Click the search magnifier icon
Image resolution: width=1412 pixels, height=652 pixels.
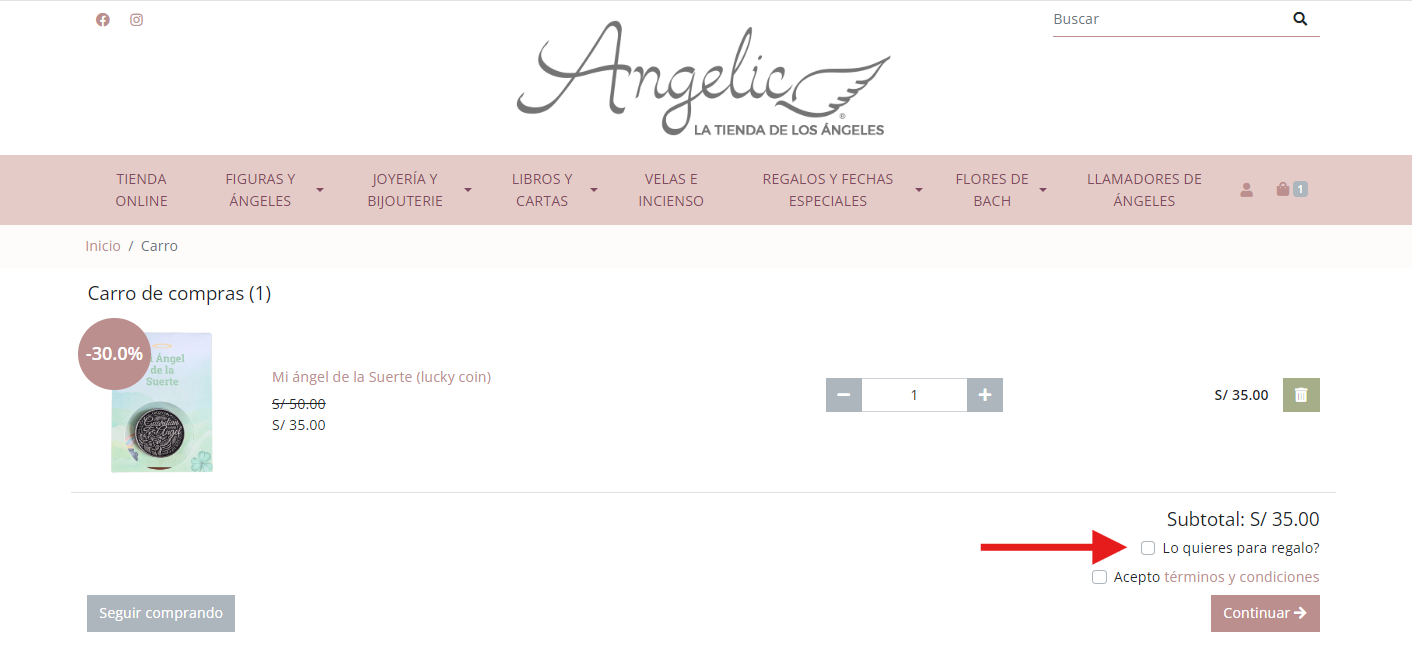1300,19
